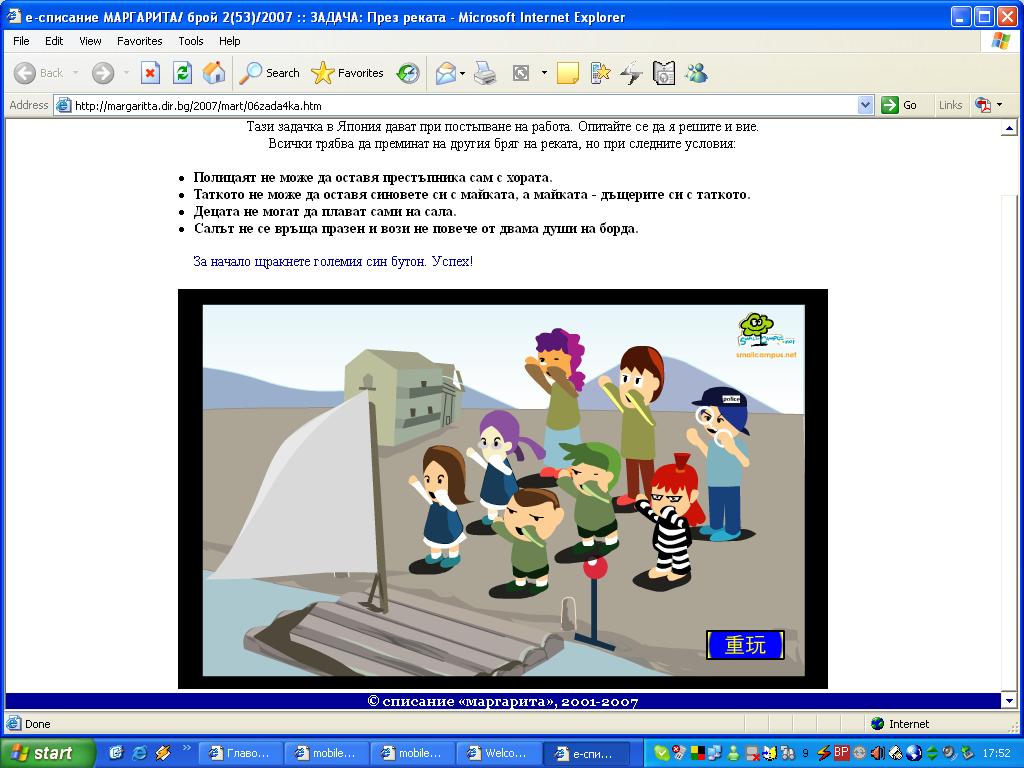
Task: Open Messenger via the people icon
Action: tap(696, 73)
